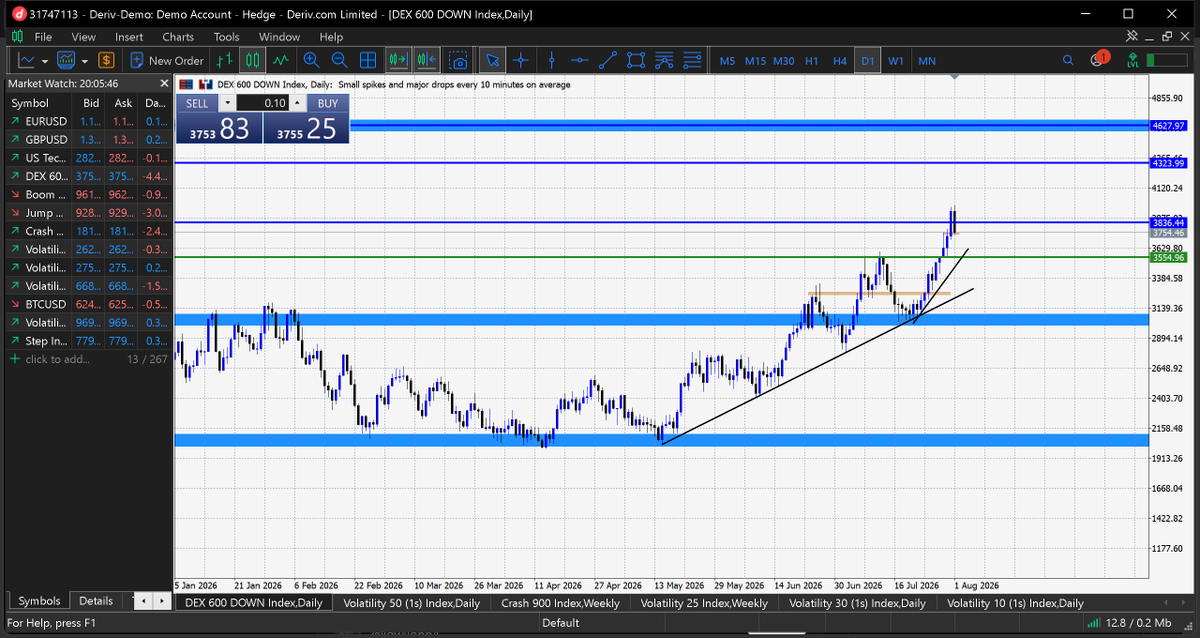This screenshot has width=1200, height=638.
Task: Switch to Volatility 50 (1s) Index,Daily tab
Action: coord(411,603)
